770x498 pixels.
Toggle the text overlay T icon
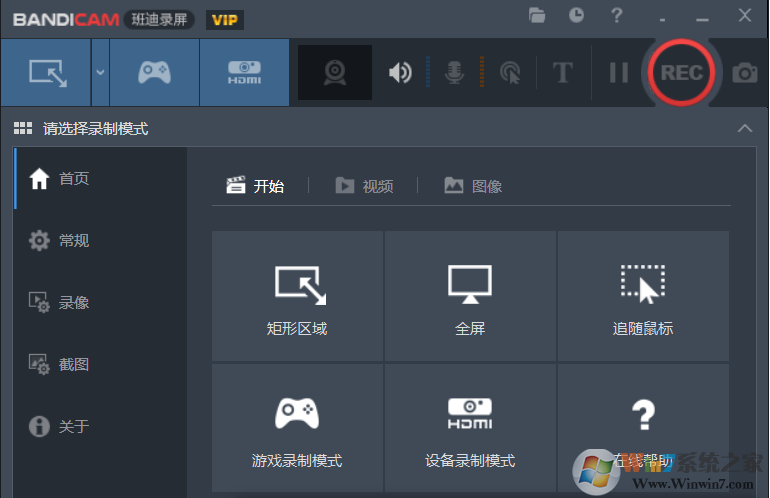click(x=563, y=73)
